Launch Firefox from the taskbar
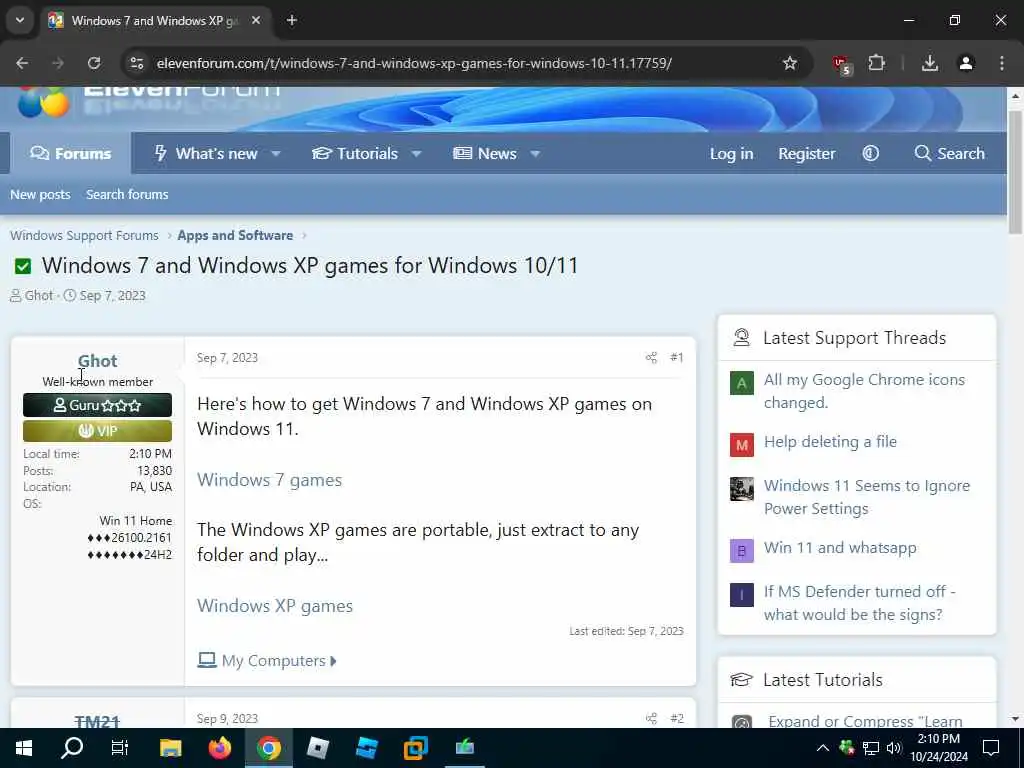1024x768 pixels. [219, 748]
